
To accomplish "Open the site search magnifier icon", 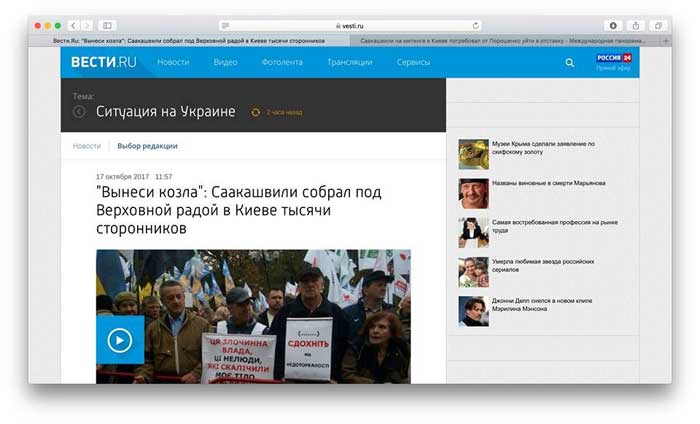I will 570,62.
